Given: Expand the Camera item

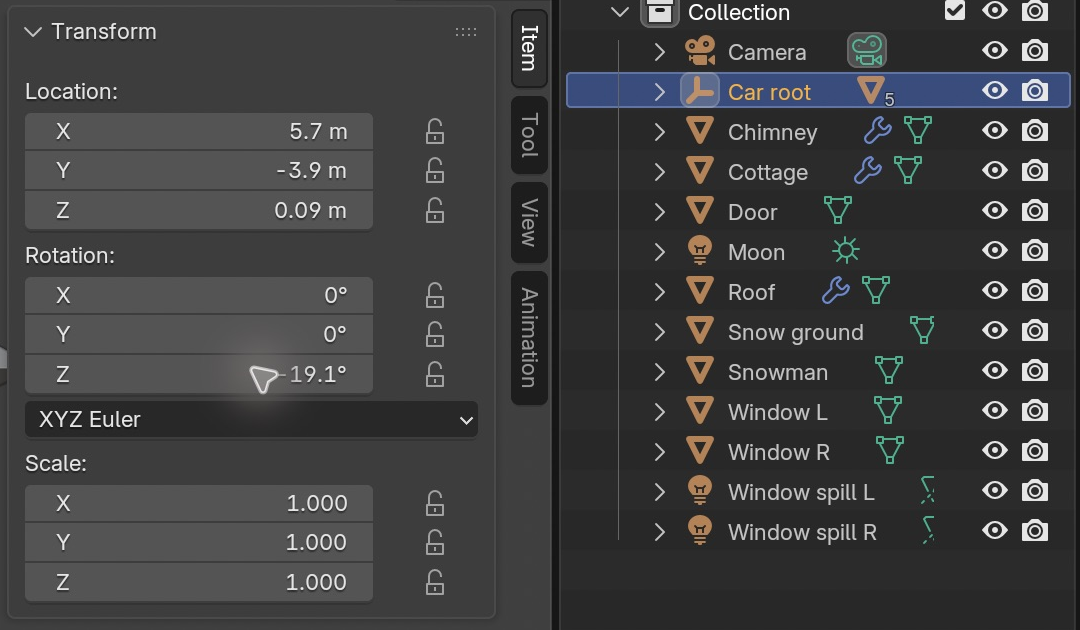Looking at the screenshot, I should 659,52.
